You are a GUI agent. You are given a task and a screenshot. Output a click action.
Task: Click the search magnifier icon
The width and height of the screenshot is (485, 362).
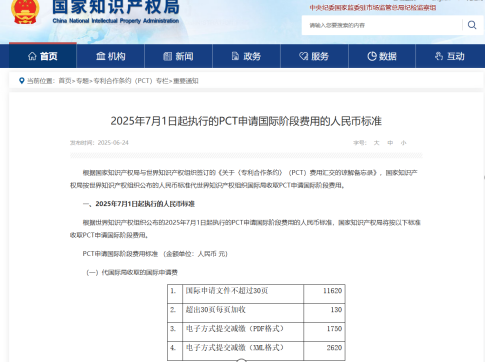(x=472, y=25)
